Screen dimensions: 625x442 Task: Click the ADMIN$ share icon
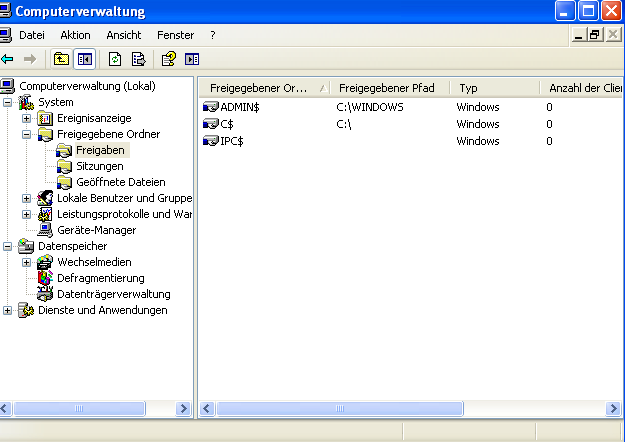click(x=210, y=107)
